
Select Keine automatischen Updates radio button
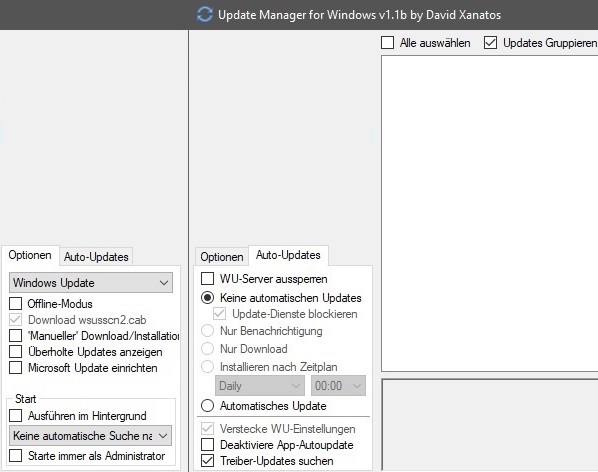click(x=207, y=297)
